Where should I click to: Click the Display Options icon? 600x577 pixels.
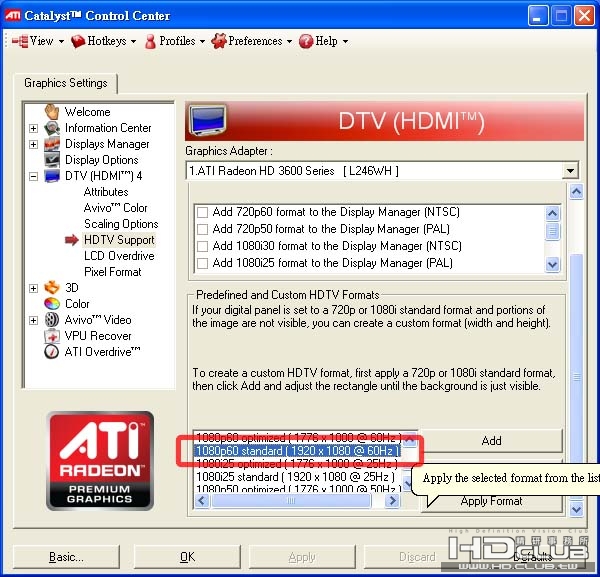(x=52, y=160)
